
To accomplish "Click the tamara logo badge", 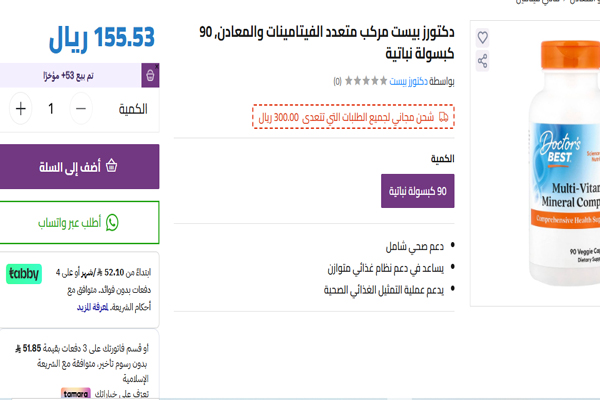I will point(23,395).
